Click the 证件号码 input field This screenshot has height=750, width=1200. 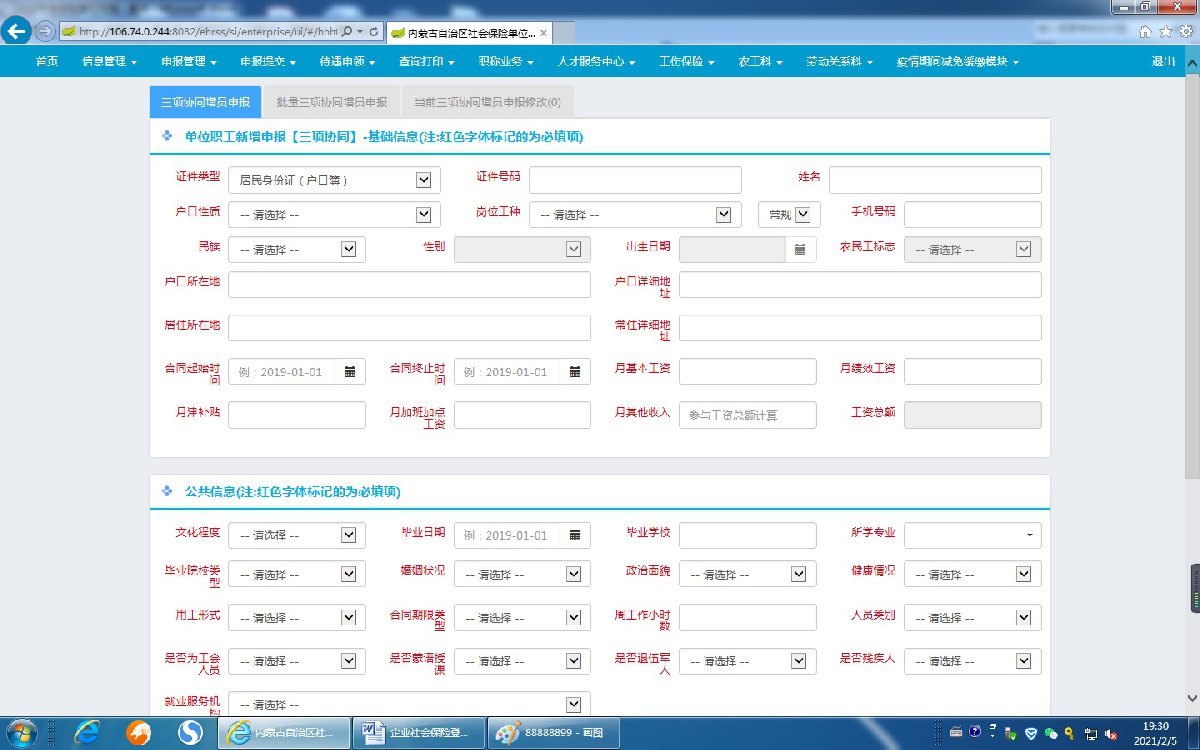pyautogui.click(x=635, y=180)
